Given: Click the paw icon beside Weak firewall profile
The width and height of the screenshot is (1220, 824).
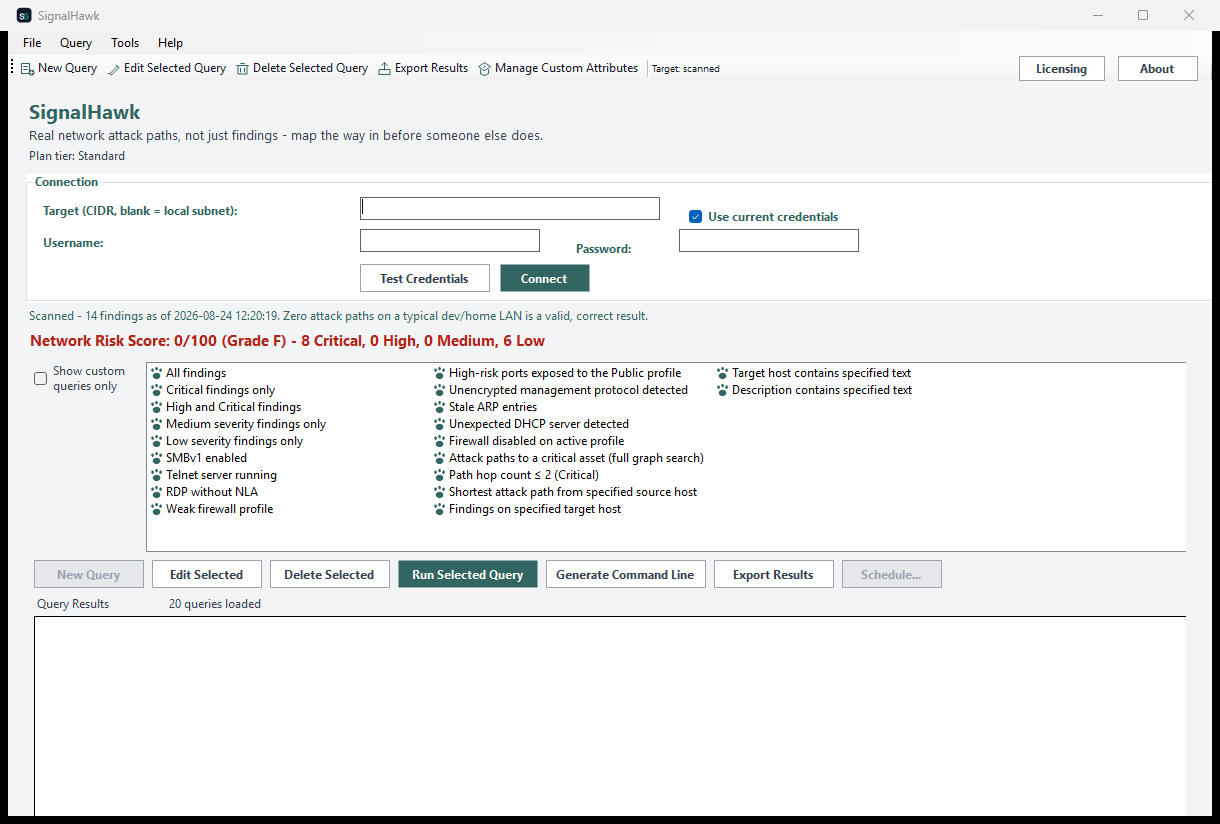Looking at the screenshot, I should coord(157,509).
